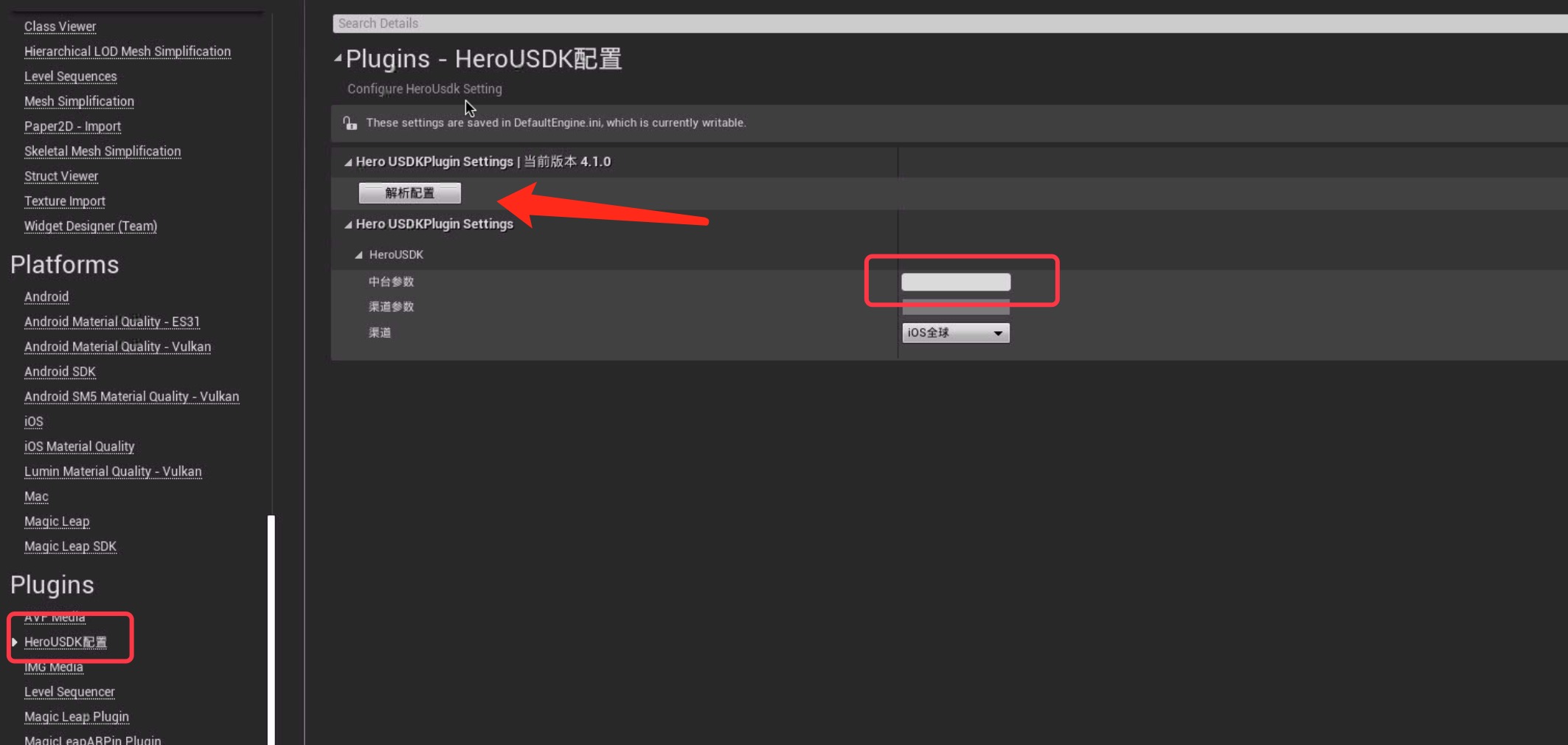1568x745 pixels.
Task: Open Magic Leap SDK settings
Action: point(70,547)
